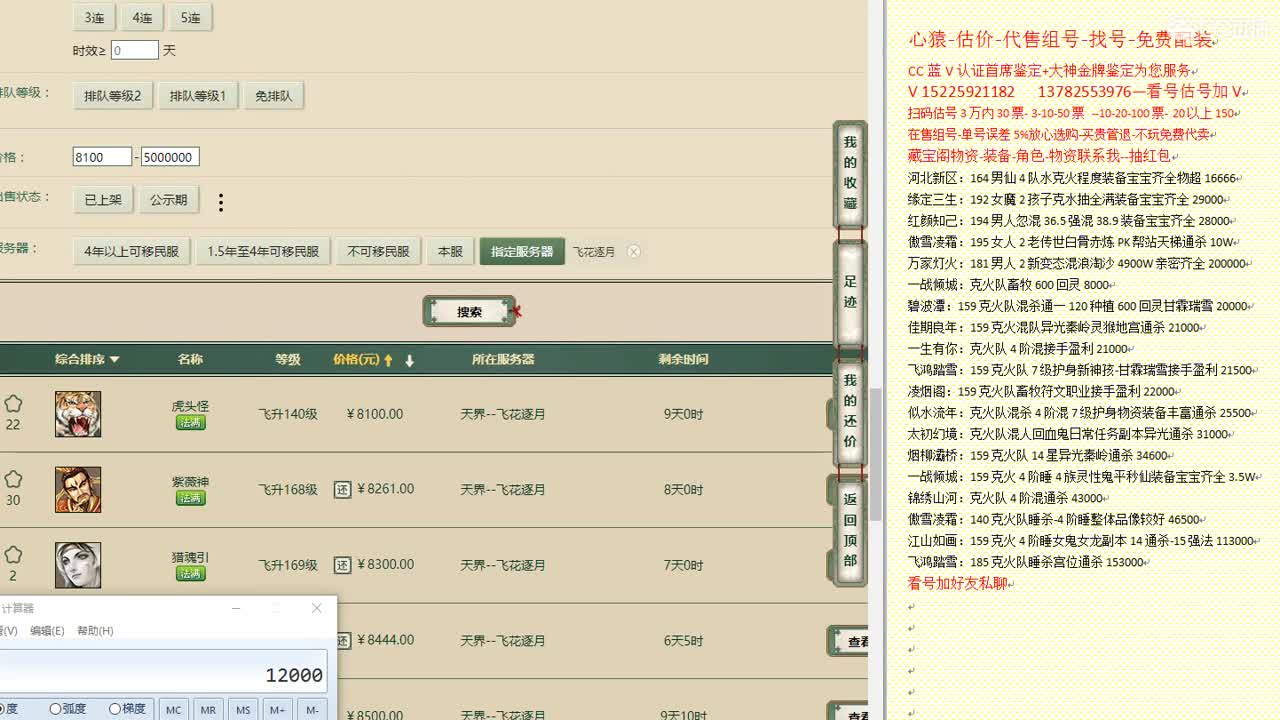
Task: Click 所在服务器 column header
Action: pyautogui.click(x=503, y=359)
